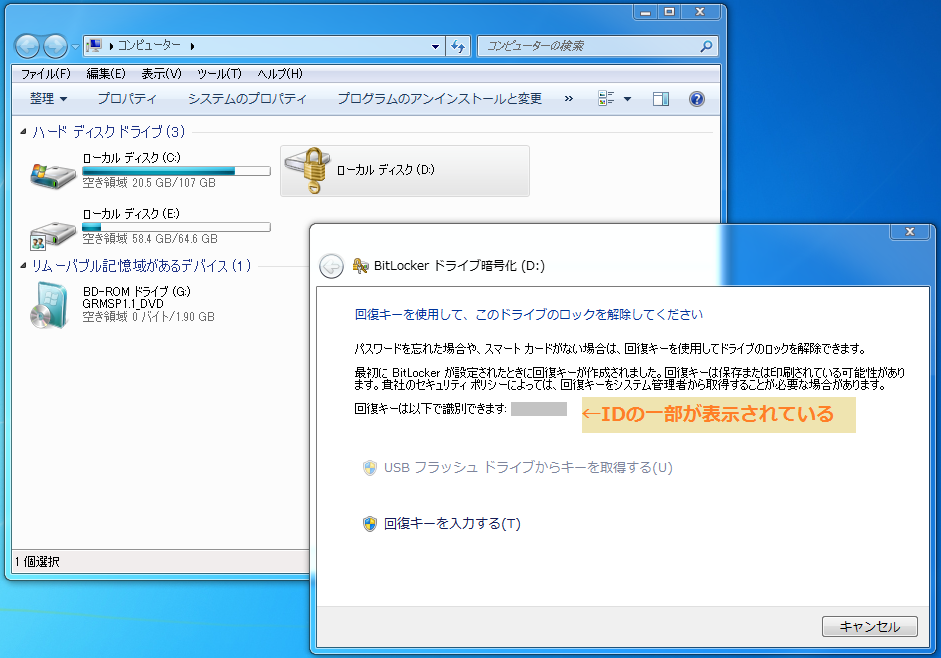Click the C: drive capacity bar
This screenshot has width=941, height=658.
[176, 171]
